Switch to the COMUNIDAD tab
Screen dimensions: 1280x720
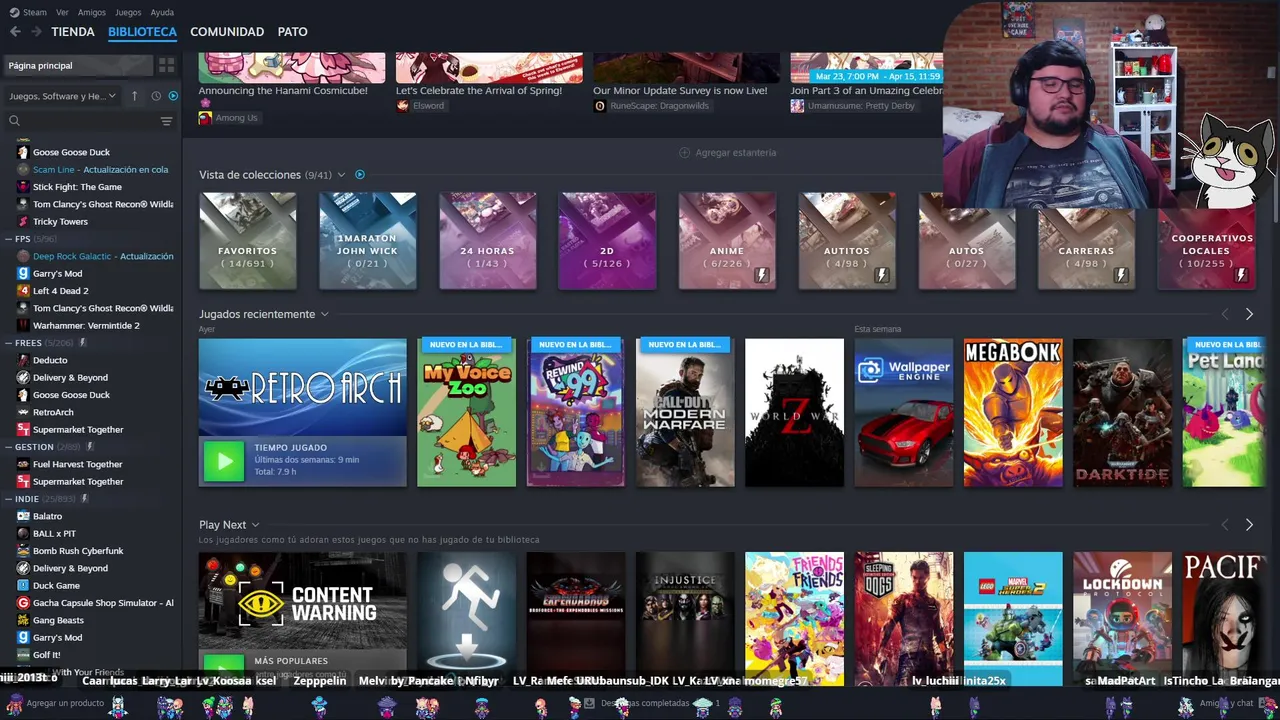[227, 32]
